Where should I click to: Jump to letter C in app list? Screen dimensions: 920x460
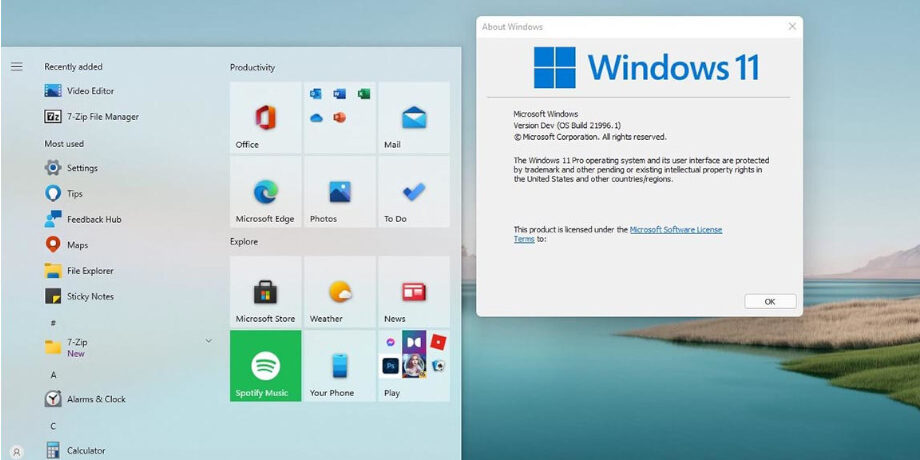coord(53,426)
